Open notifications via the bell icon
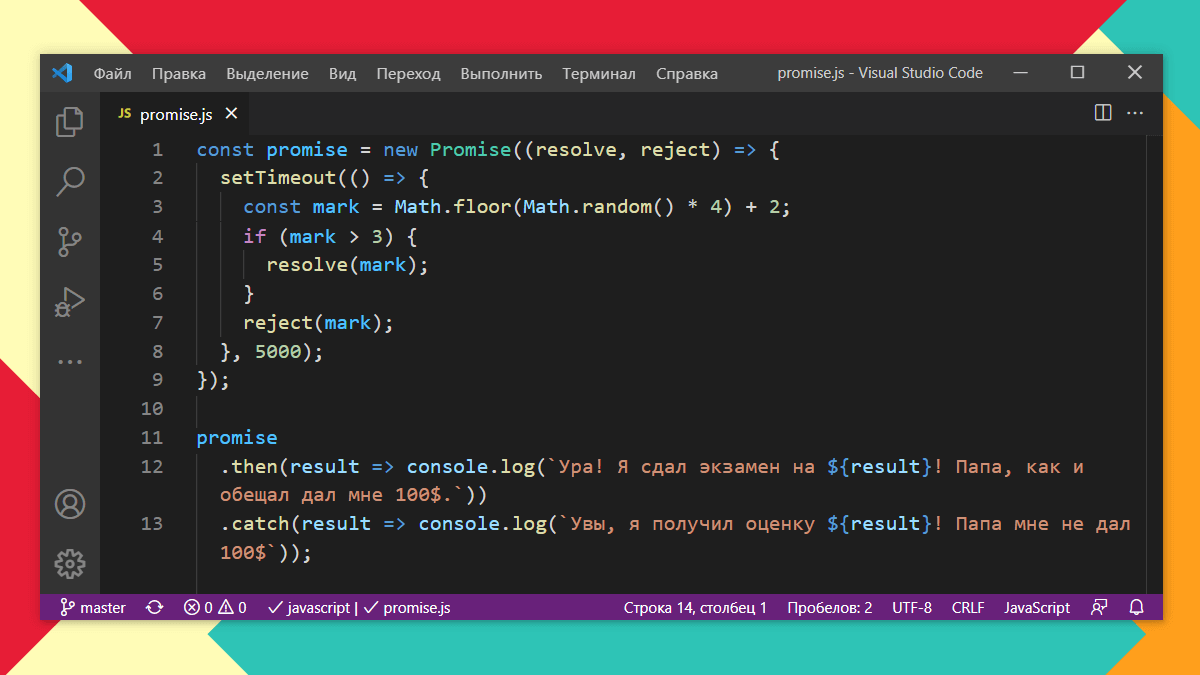 tap(1138, 607)
